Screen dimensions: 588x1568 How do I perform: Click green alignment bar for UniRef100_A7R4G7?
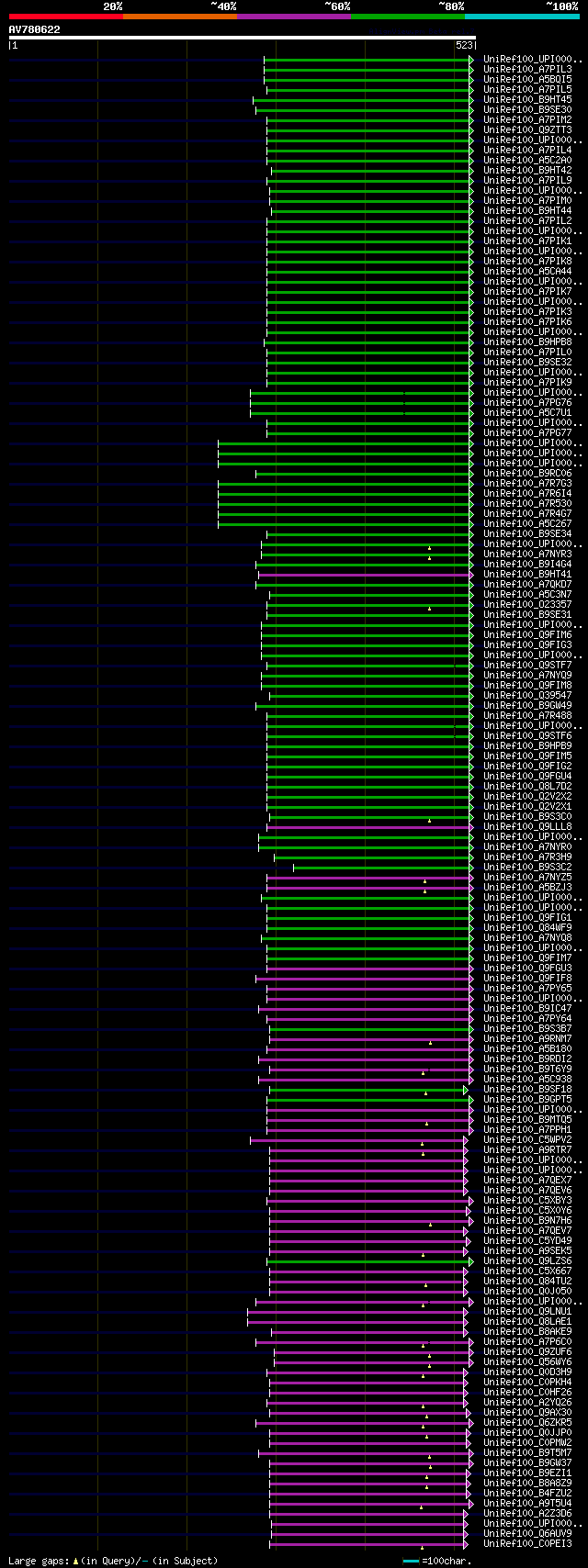tap(344, 513)
